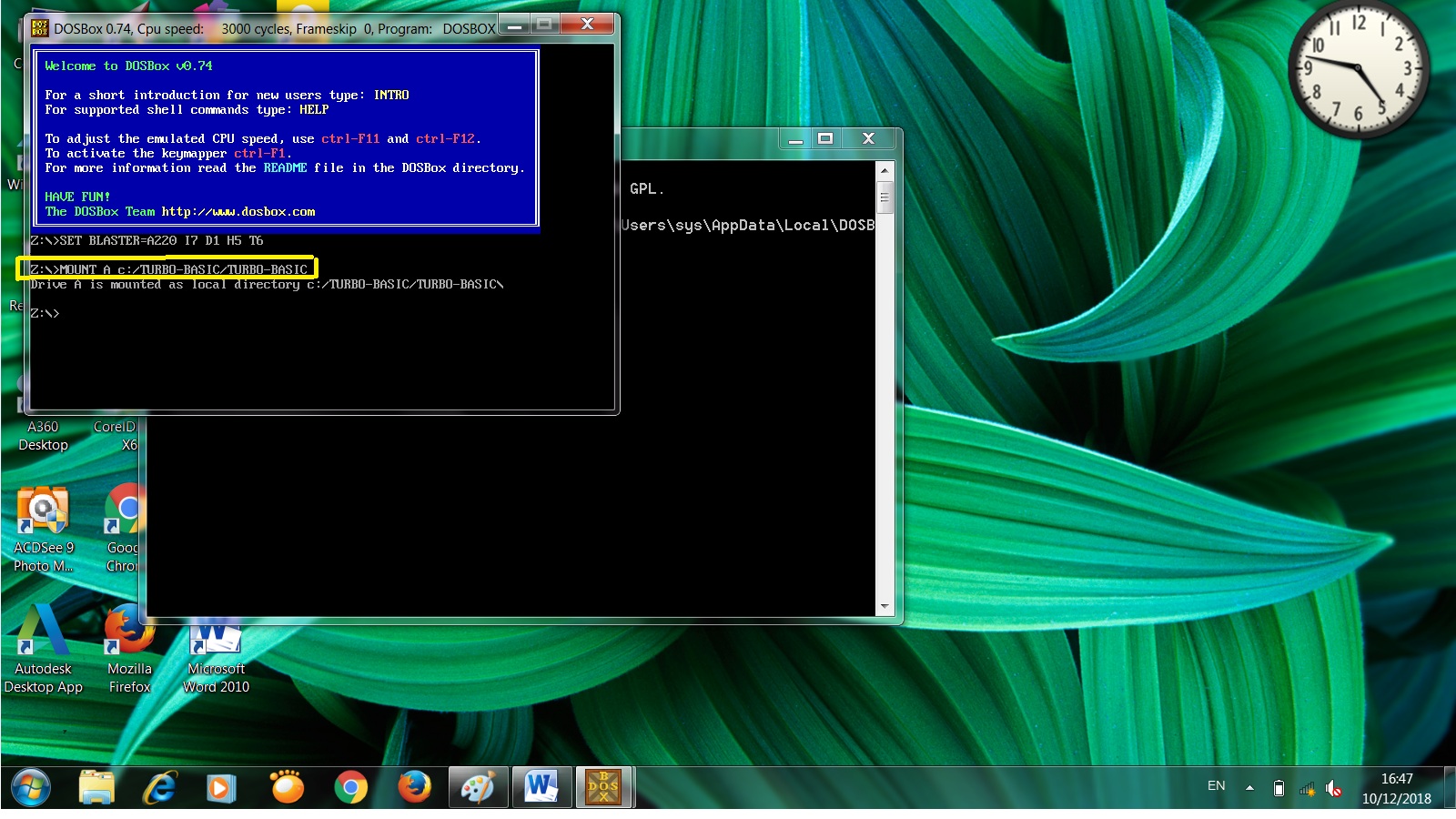
Task: Open the EN language selector
Action: pos(1216,786)
